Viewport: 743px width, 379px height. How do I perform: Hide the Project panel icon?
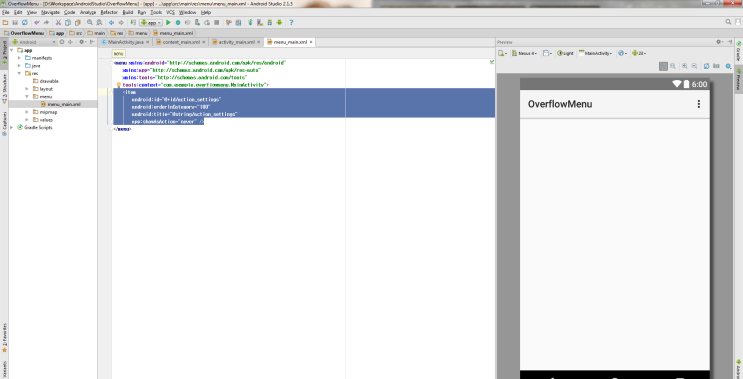click(x=92, y=42)
